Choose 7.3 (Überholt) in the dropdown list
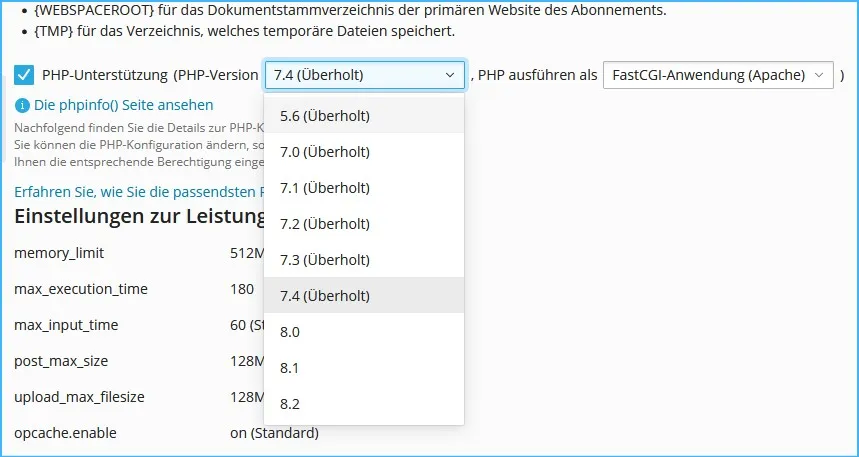The width and height of the screenshot is (859, 457). pyautogui.click(x=364, y=260)
